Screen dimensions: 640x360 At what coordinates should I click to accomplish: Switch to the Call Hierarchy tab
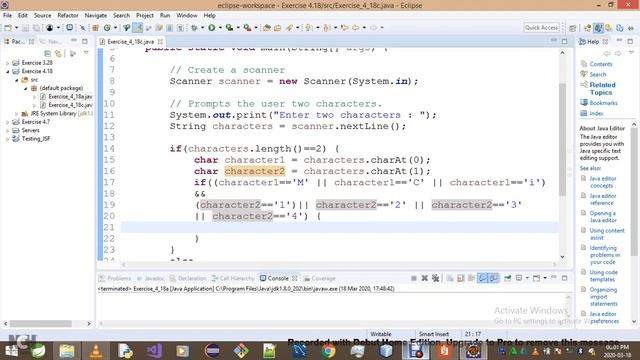pos(233,278)
